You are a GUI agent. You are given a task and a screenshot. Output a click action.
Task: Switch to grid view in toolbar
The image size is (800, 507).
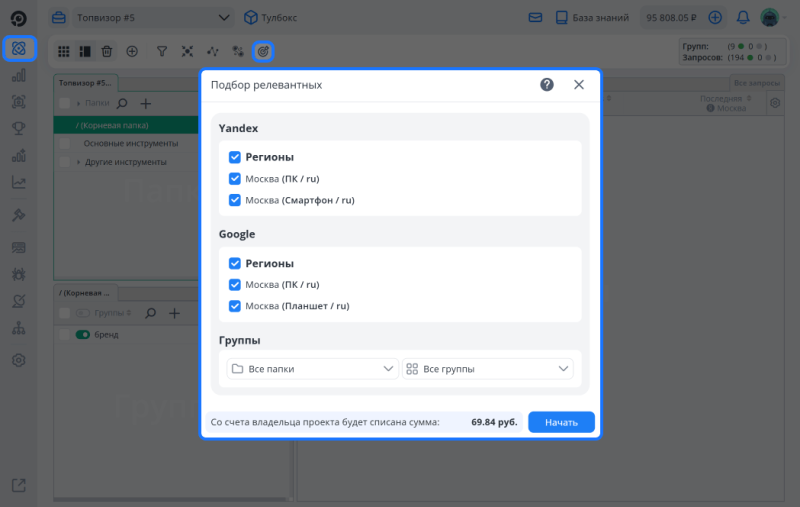point(64,52)
